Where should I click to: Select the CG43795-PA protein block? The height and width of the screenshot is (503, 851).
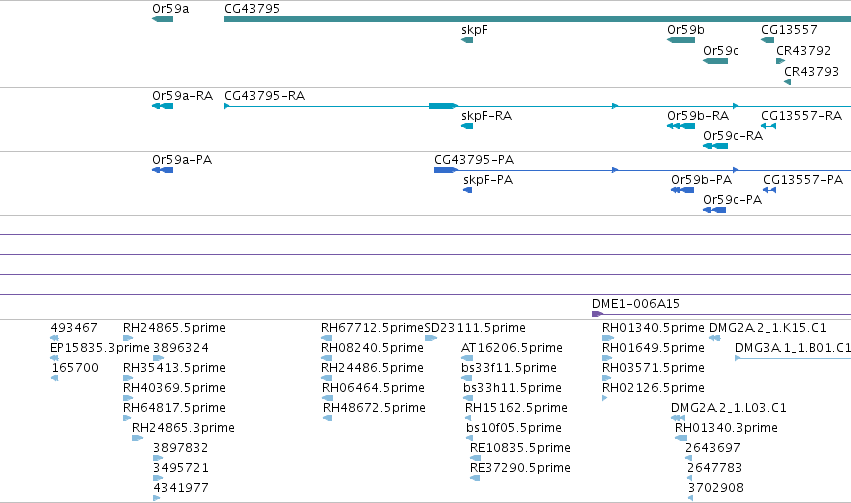[445, 170]
